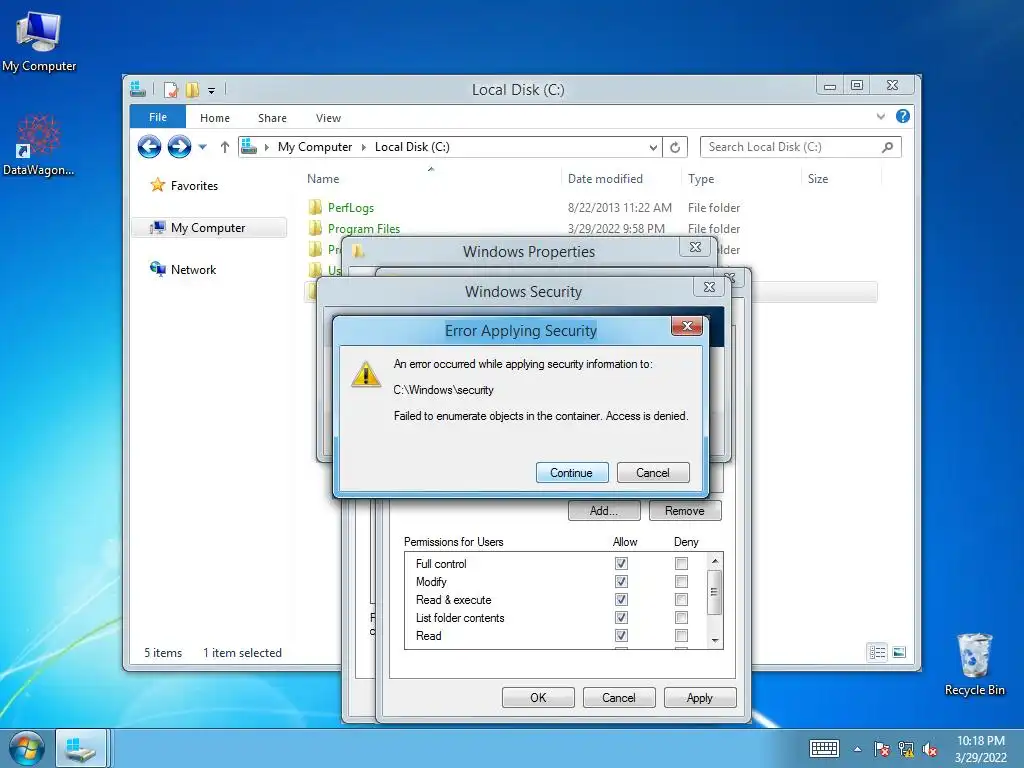Click My Computer breadcrumb in address bar
Image resolution: width=1024 pixels, height=768 pixels.
pyautogui.click(x=315, y=147)
